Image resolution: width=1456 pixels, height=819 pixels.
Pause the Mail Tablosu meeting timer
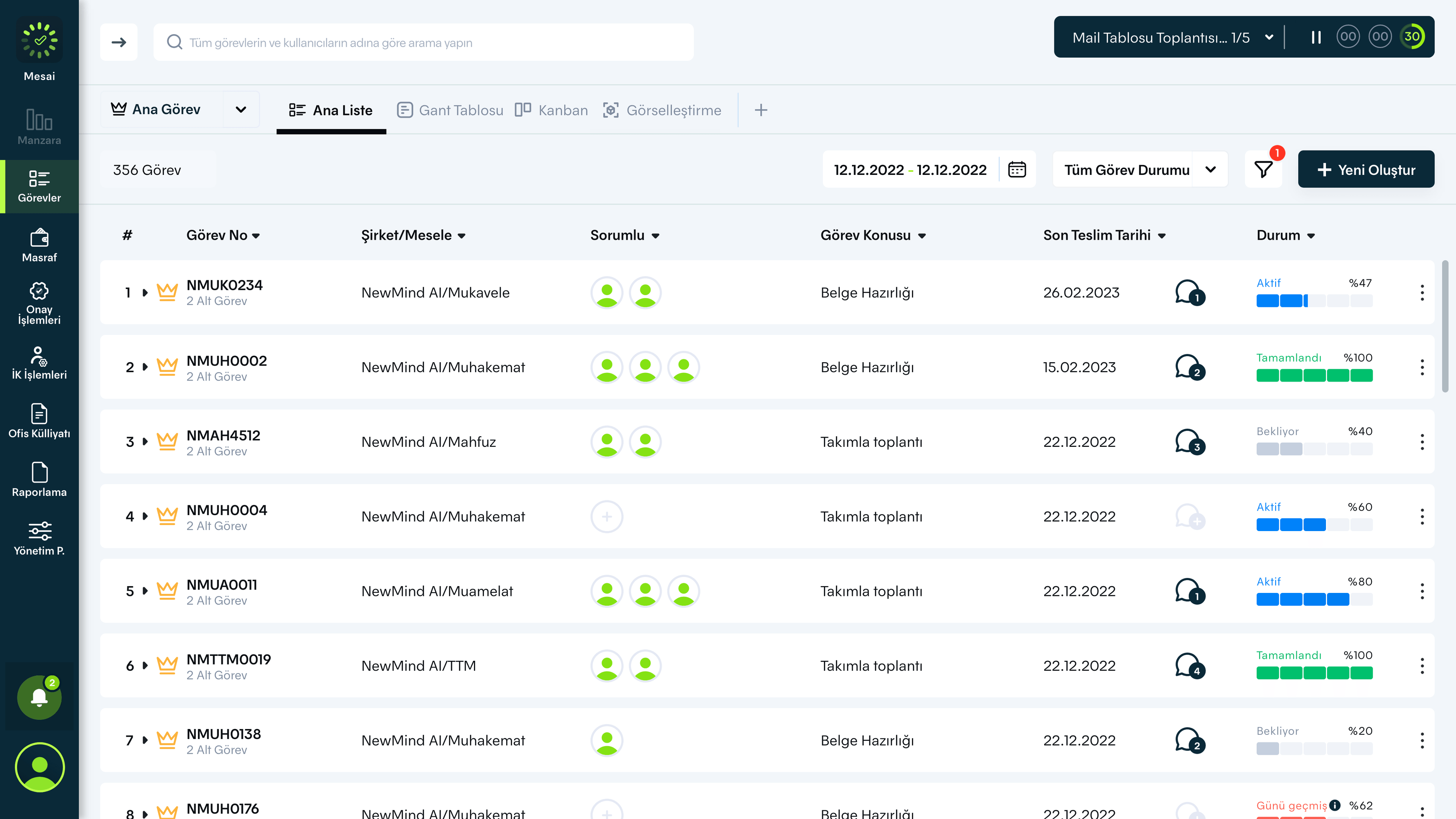1316,37
